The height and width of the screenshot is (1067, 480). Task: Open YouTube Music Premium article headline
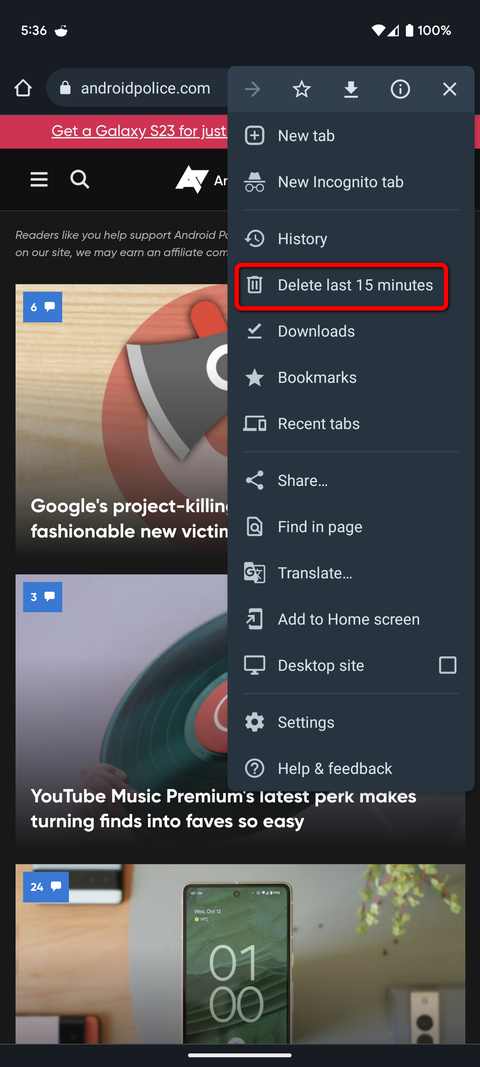(x=223, y=808)
